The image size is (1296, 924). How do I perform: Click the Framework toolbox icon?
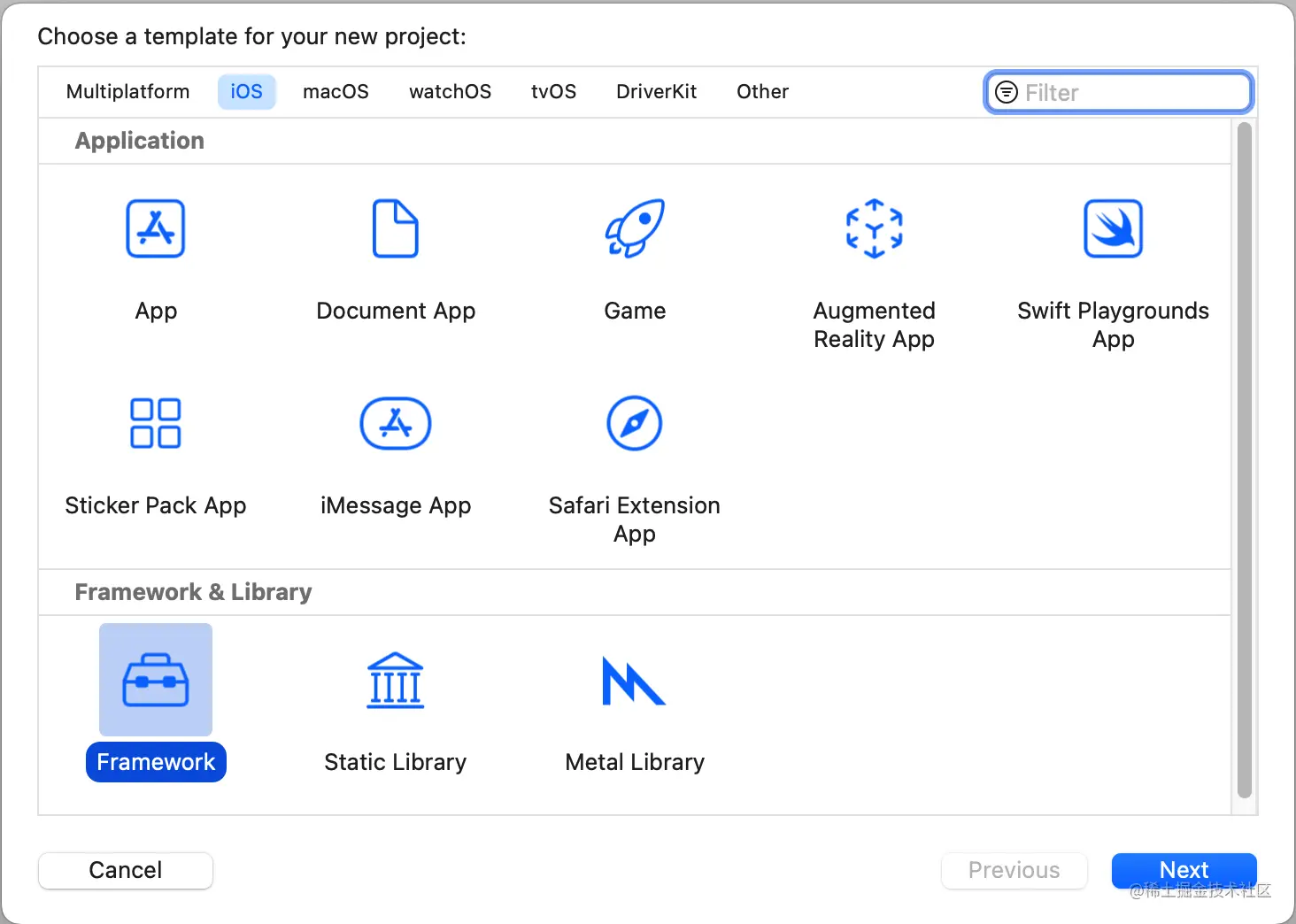pos(156,680)
